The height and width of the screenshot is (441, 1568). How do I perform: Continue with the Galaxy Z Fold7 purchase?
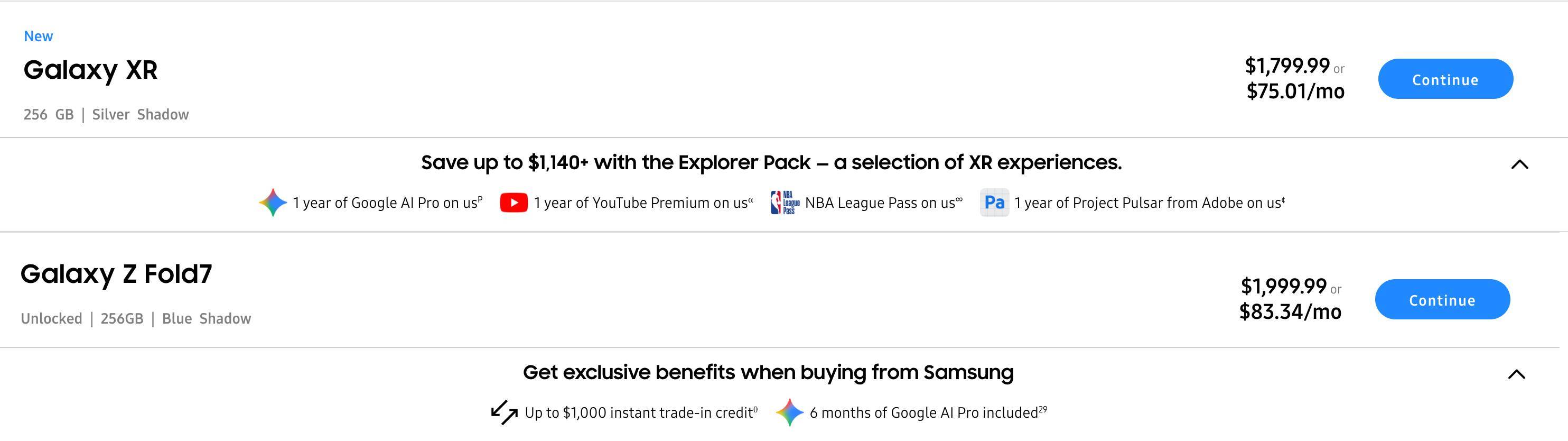(1442, 300)
